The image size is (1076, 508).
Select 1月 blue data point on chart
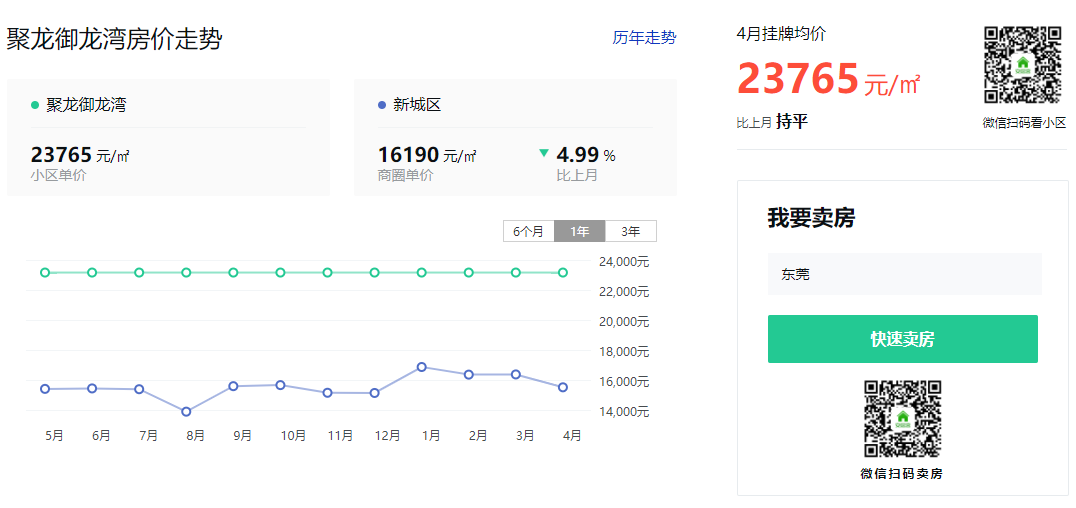click(x=422, y=367)
